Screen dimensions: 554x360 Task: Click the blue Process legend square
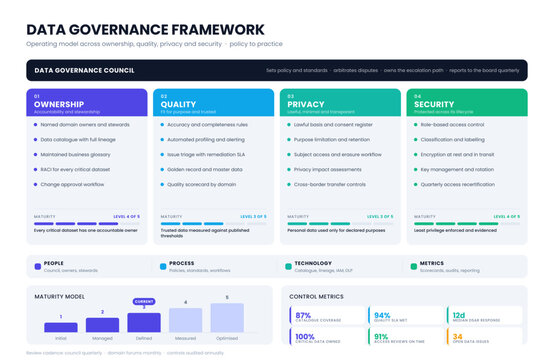click(x=163, y=266)
